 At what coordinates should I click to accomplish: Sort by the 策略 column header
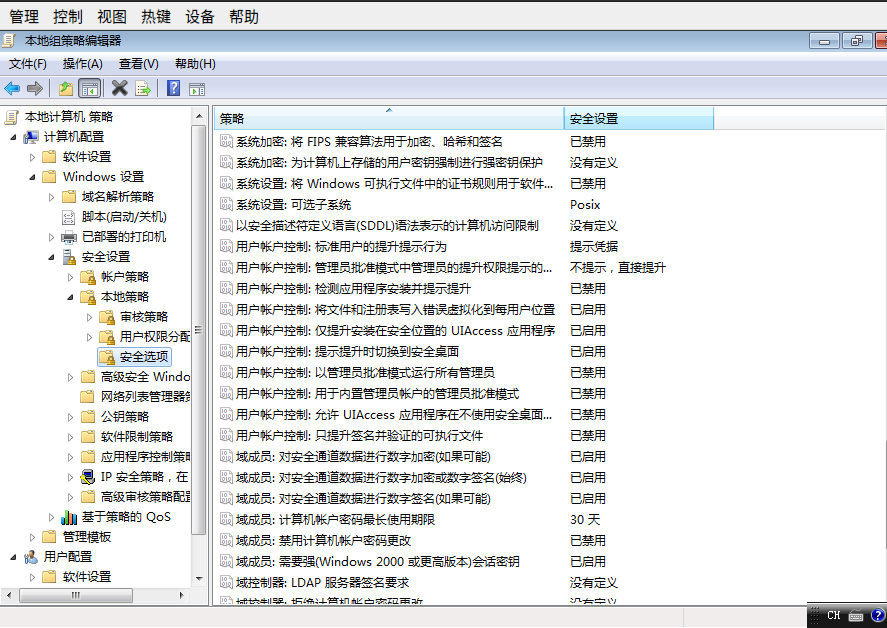[389, 119]
